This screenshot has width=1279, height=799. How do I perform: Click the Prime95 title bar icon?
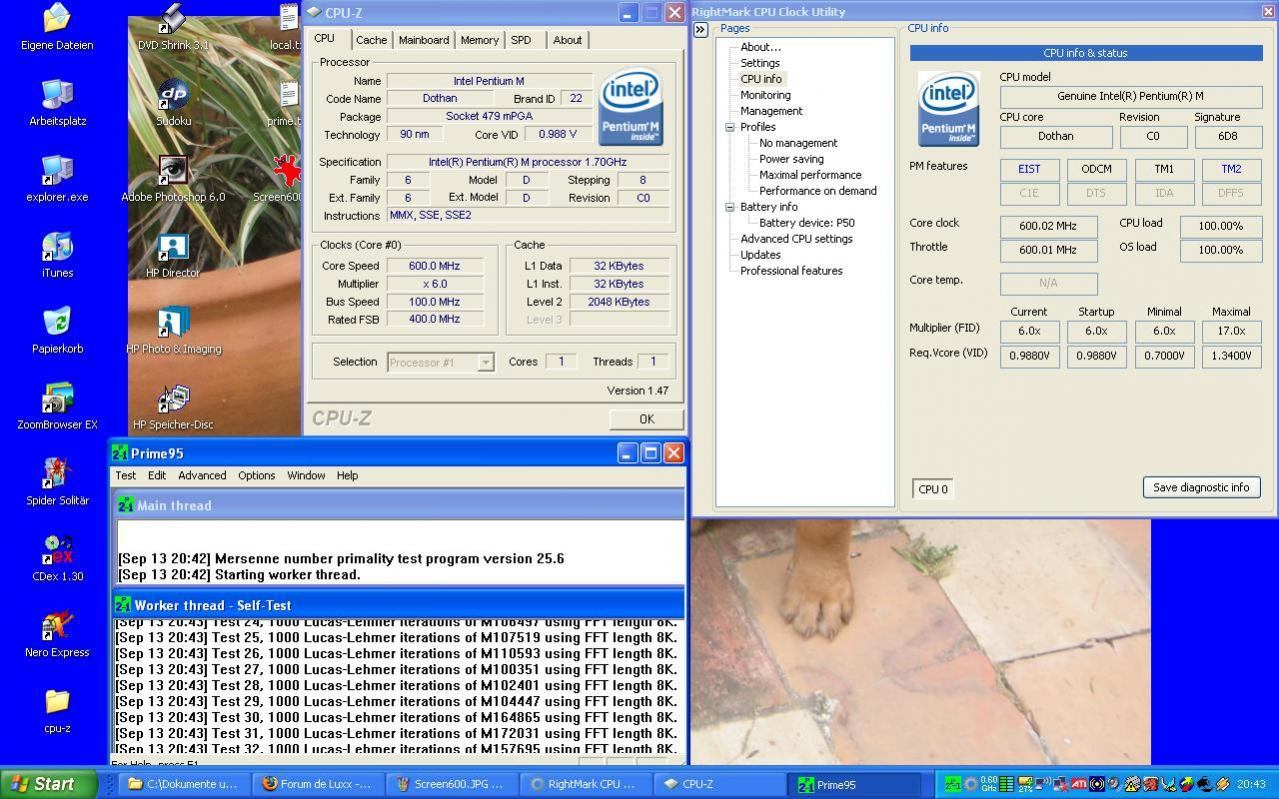tap(120, 453)
